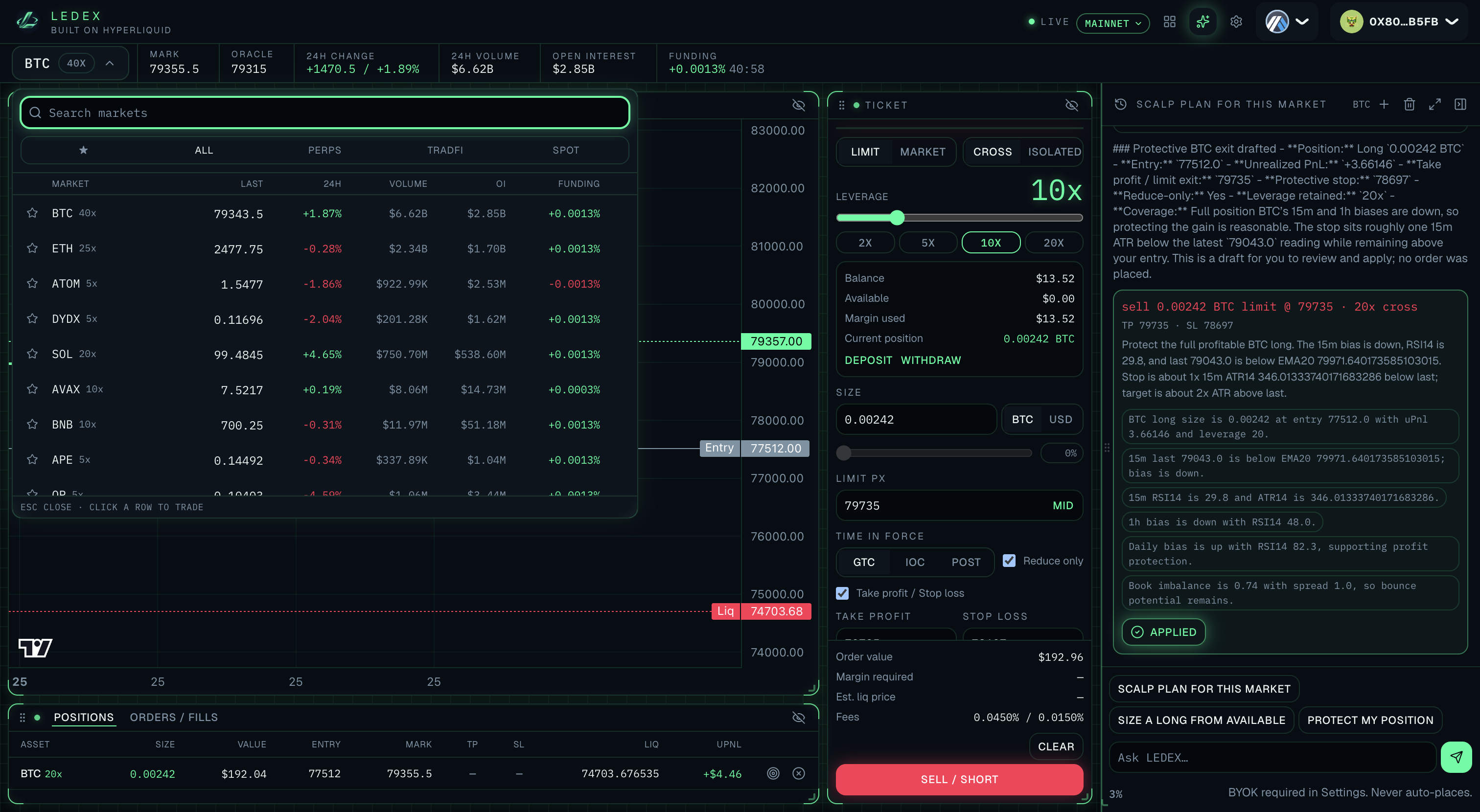1480x812 pixels.
Task: Hide the Positions panel eye icon
Action: 799,717
